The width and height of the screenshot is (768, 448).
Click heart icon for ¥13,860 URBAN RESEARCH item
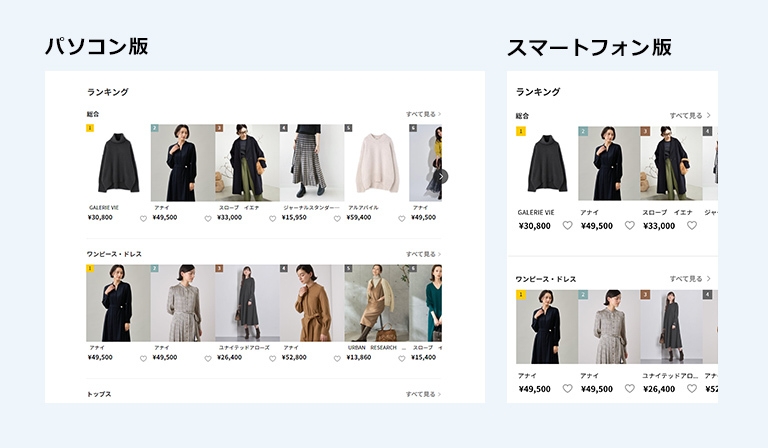click(x=401, y=358)
